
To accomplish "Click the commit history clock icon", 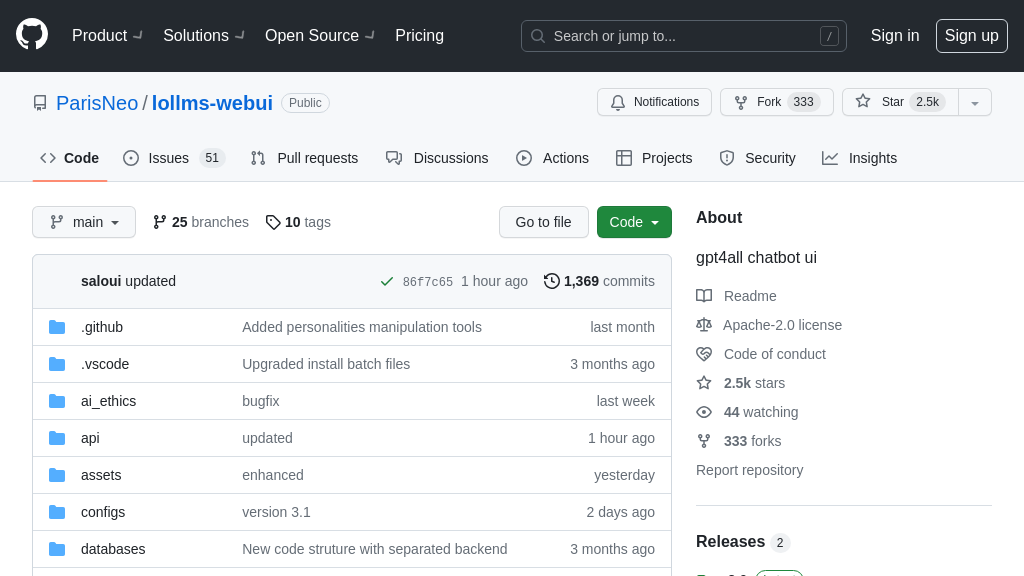I will pos(552,281).
